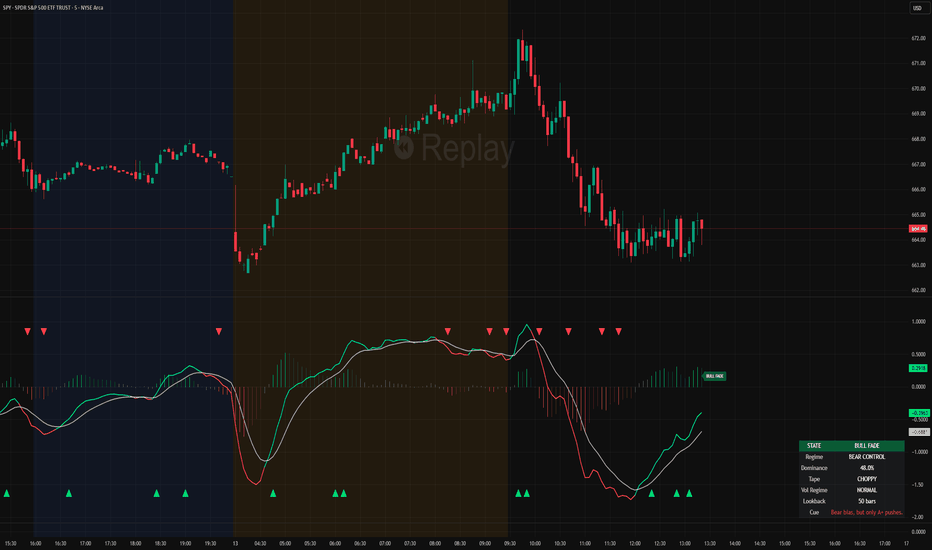Click the green buy triangle above the 04:30 mark

[273, 493]
